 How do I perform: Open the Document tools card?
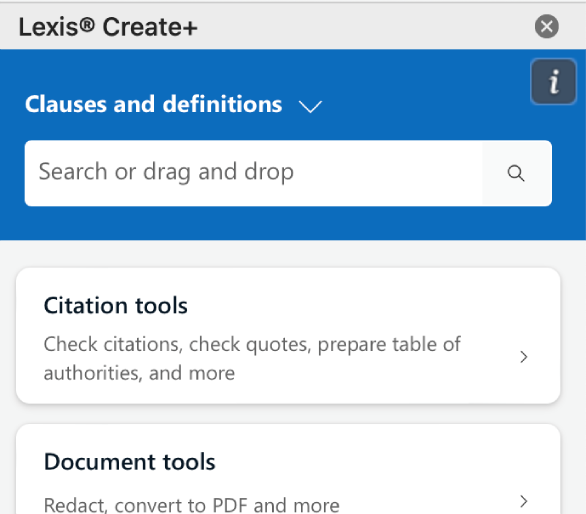[288, 469]
